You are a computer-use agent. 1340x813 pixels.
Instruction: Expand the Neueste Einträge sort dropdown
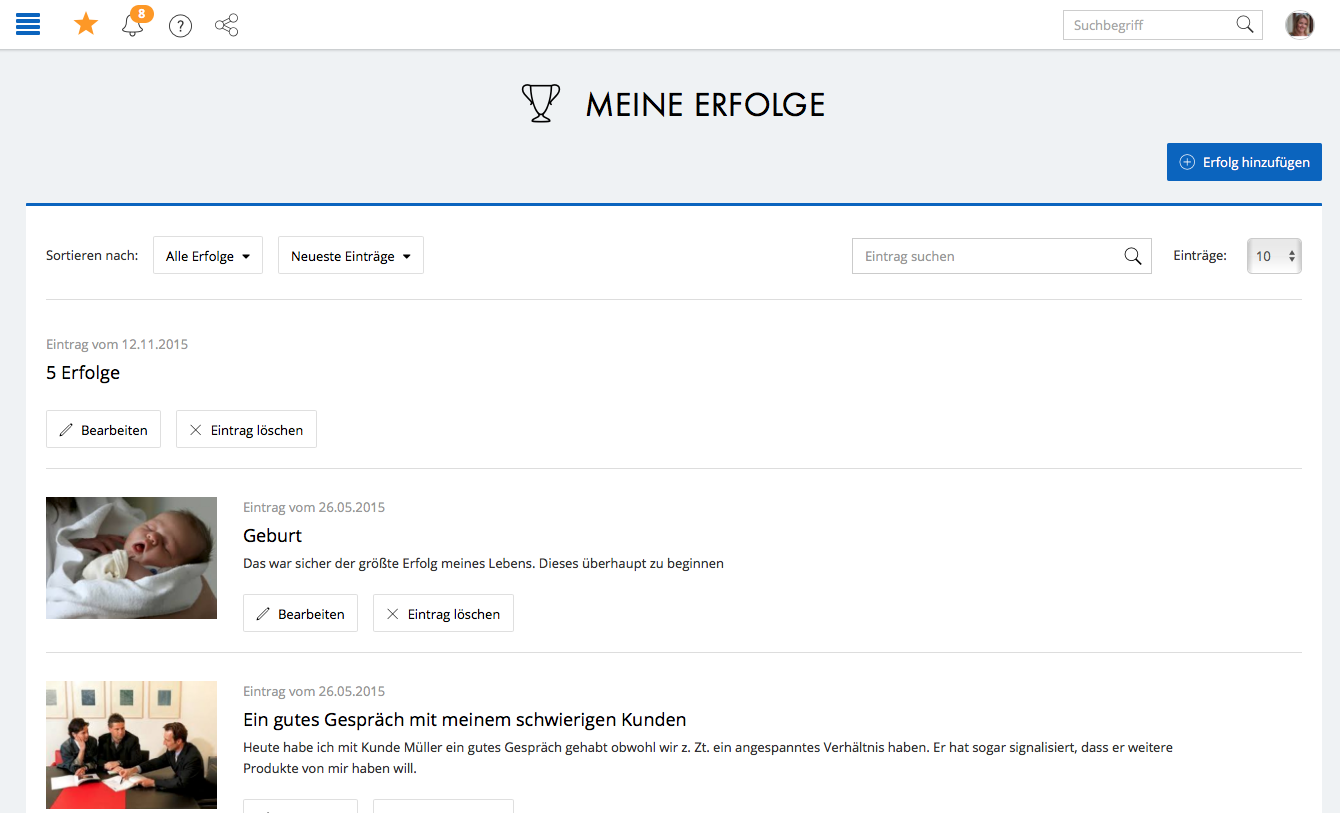[x=351, y=255]
